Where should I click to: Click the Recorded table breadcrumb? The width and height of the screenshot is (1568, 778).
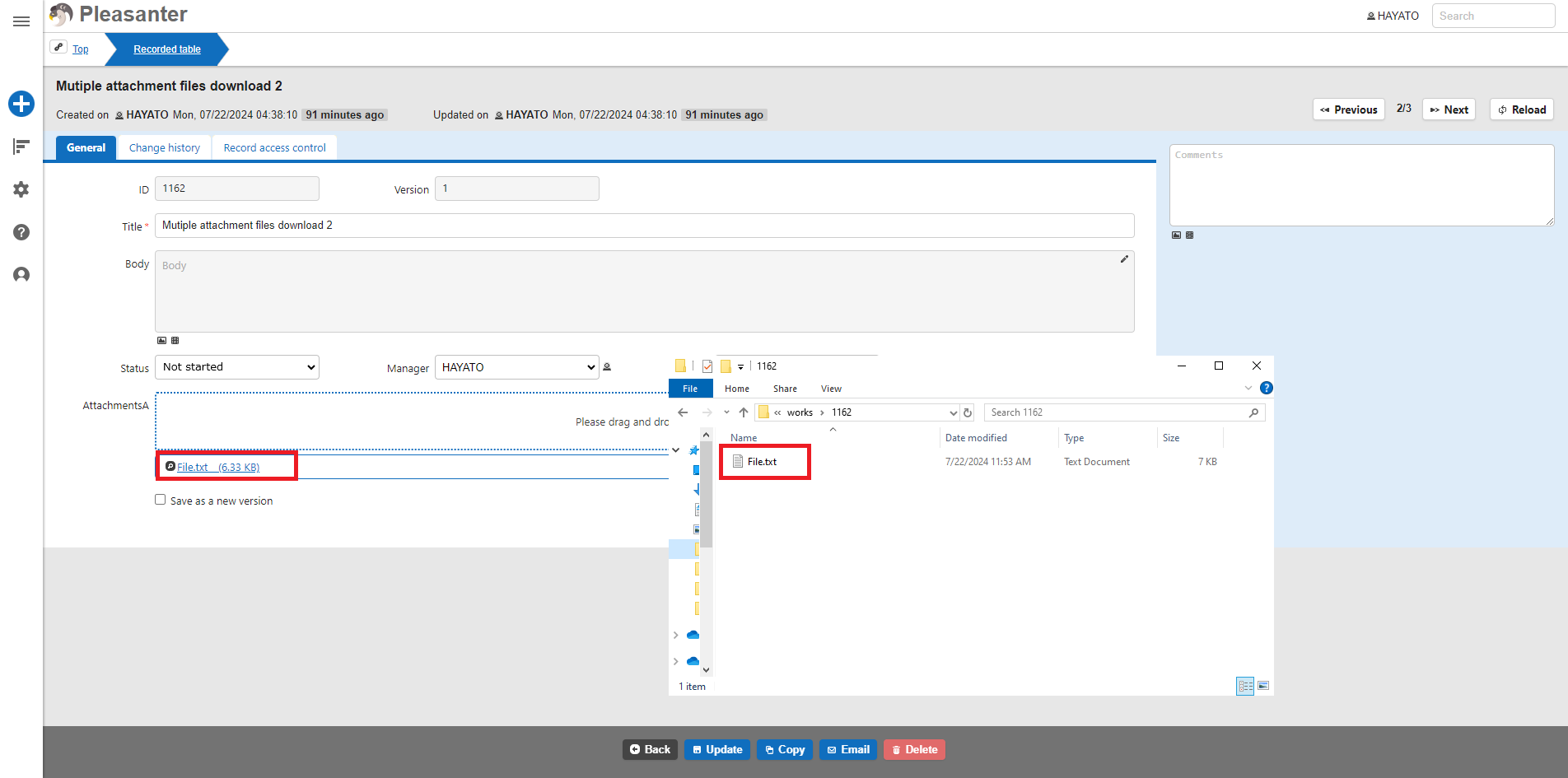[167, 49]
